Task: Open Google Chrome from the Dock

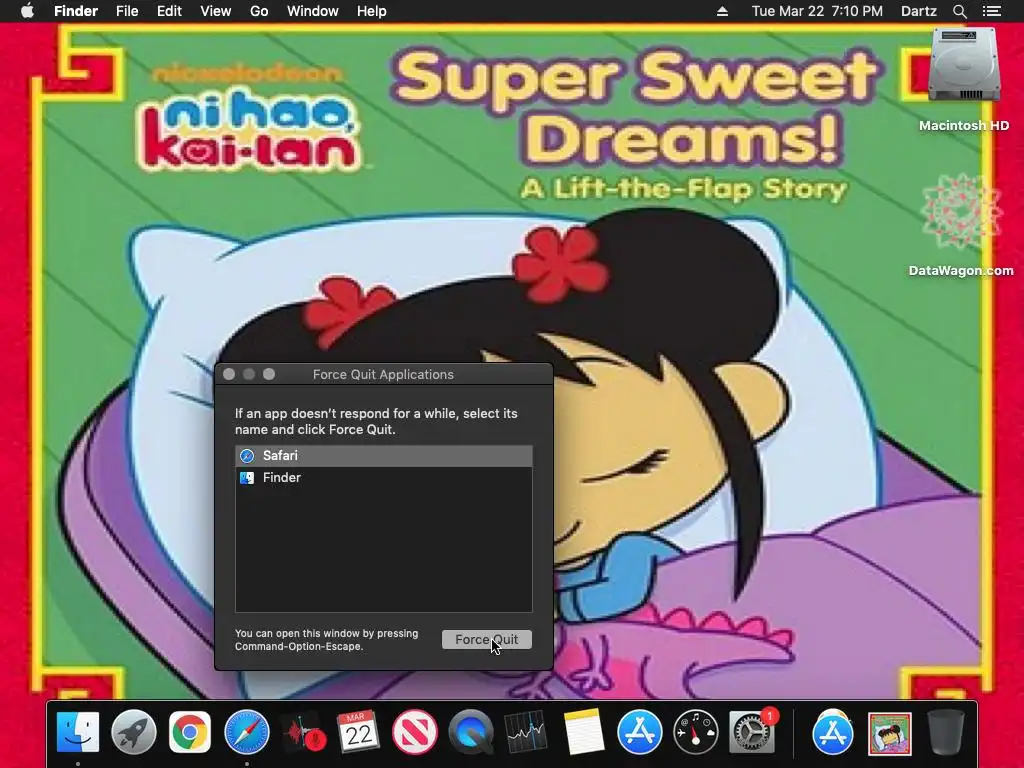Action: coord(190,732)
